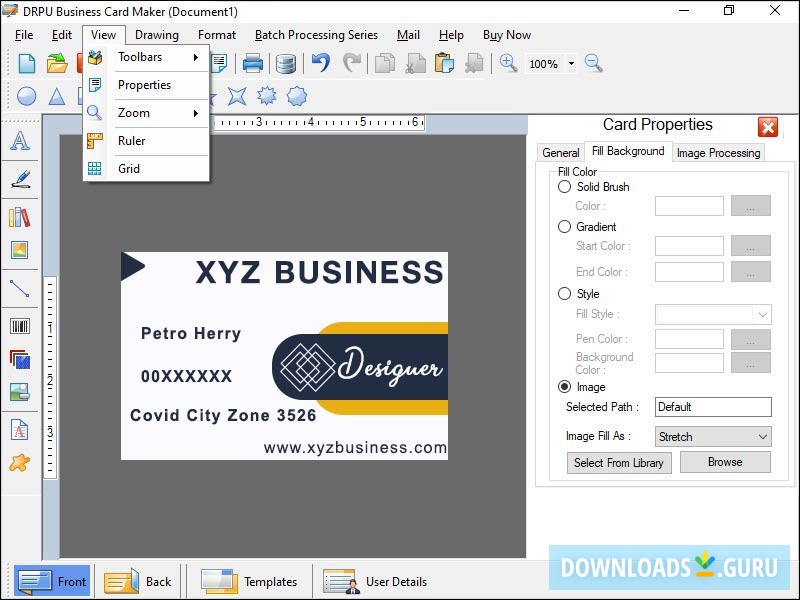This screenshot has height=600, width=800.
Task: Choose Properties in the View menu
Action: pos(146,85)
